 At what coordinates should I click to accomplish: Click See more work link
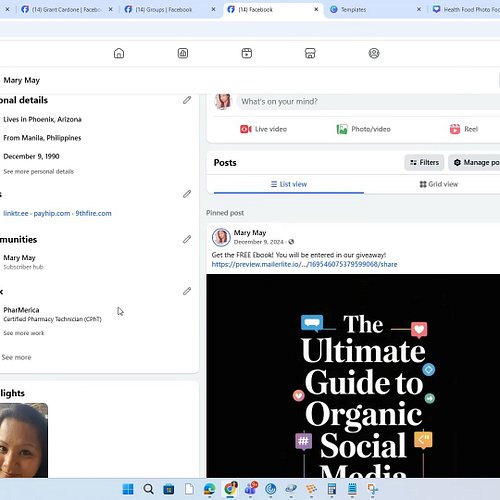coord(24,333)
